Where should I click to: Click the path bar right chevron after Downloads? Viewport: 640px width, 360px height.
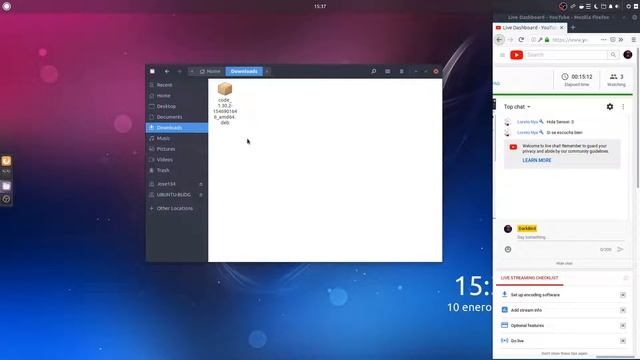coord(267,71)
